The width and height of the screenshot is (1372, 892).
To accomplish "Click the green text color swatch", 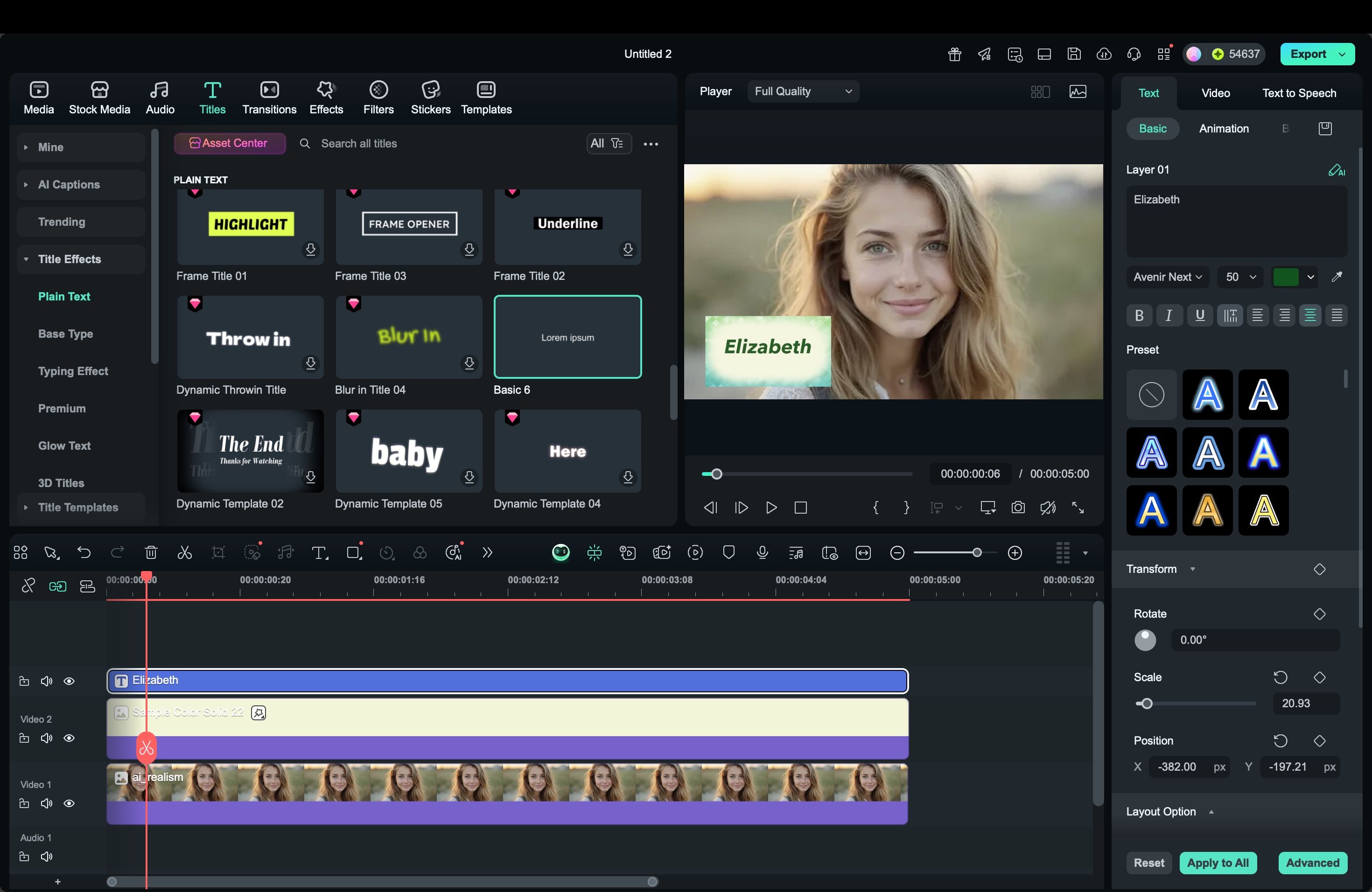I will coord(1285,277).
